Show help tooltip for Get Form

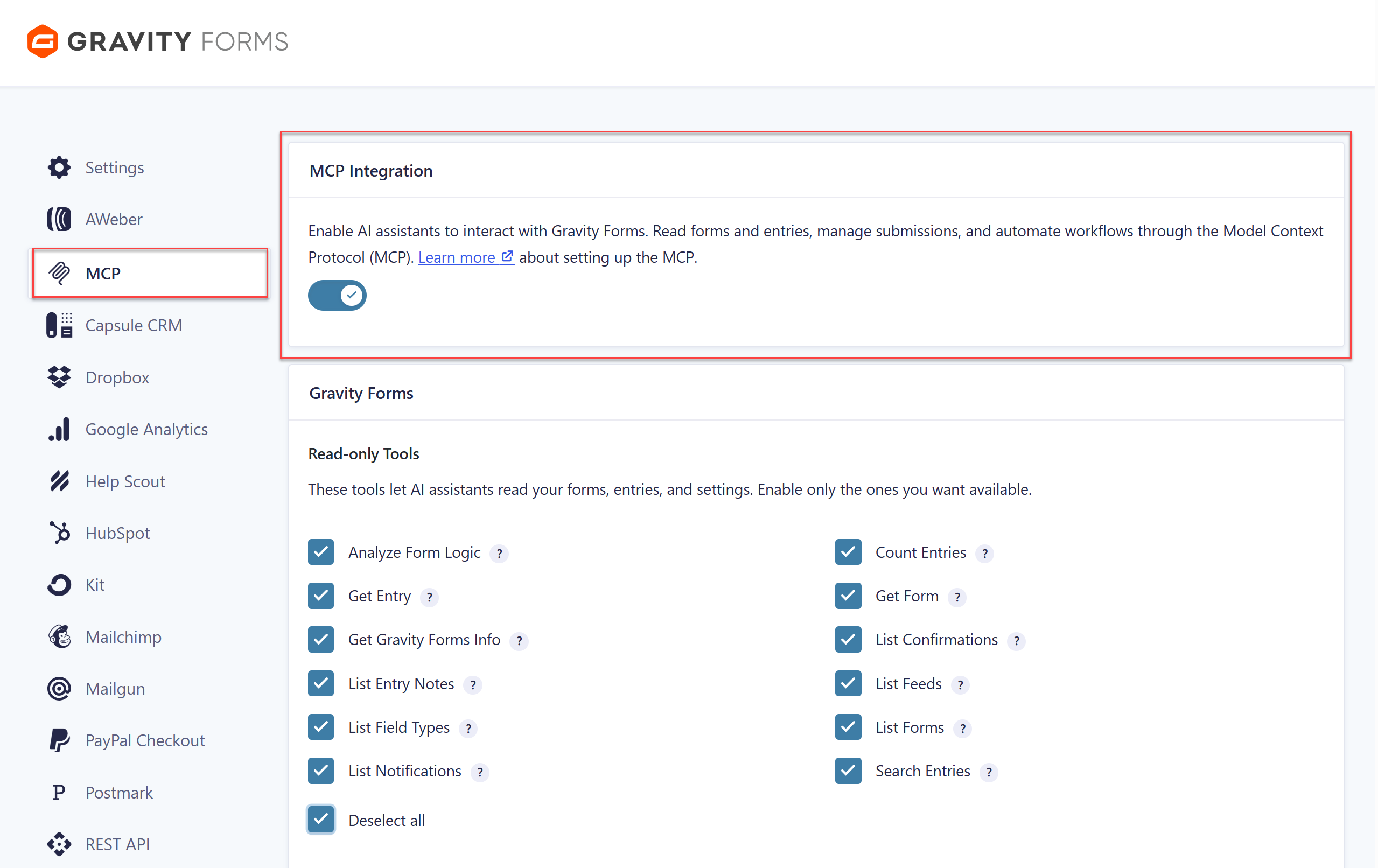[957, 597]
